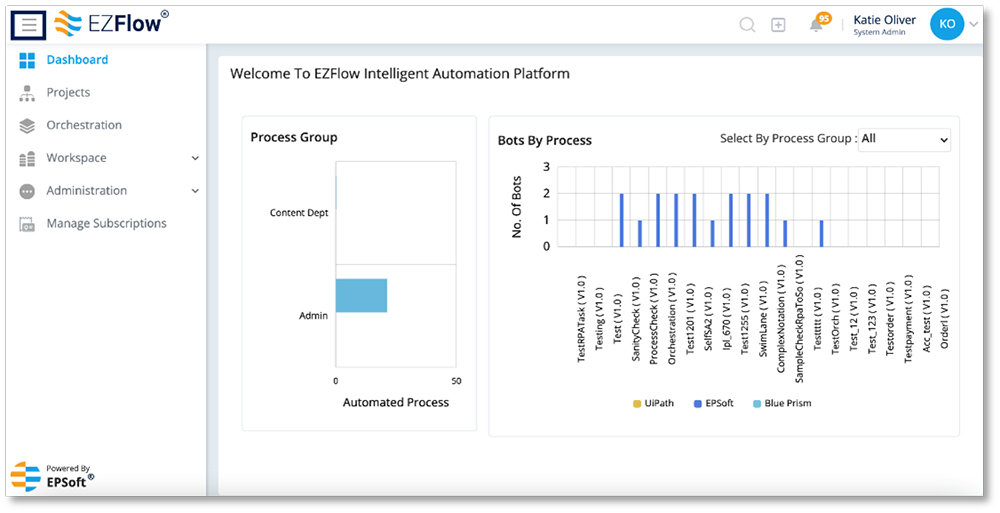
Task: Click the SampleCheckRpaToSo ( V1.0 ) label
Action: click(799, 318)
